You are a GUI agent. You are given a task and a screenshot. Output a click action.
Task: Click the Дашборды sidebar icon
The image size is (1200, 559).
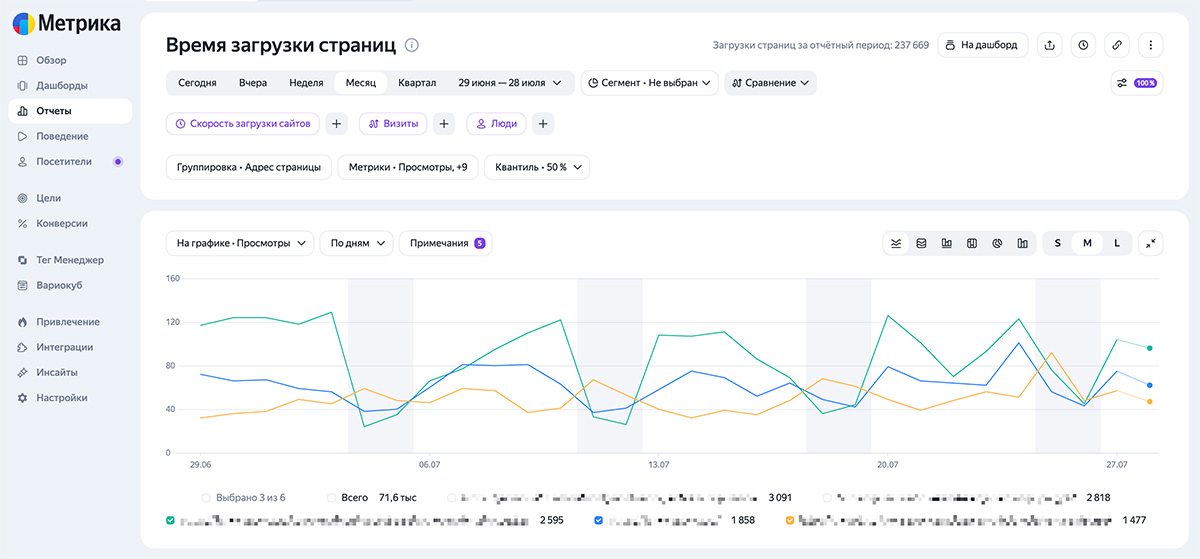point(22,85)
